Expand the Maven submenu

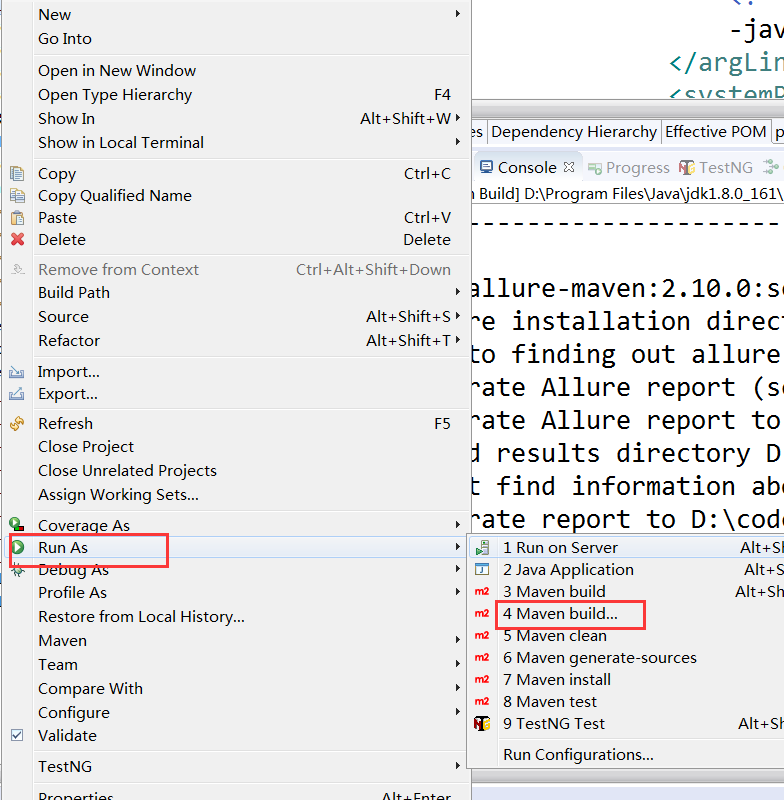coord(458,641)
